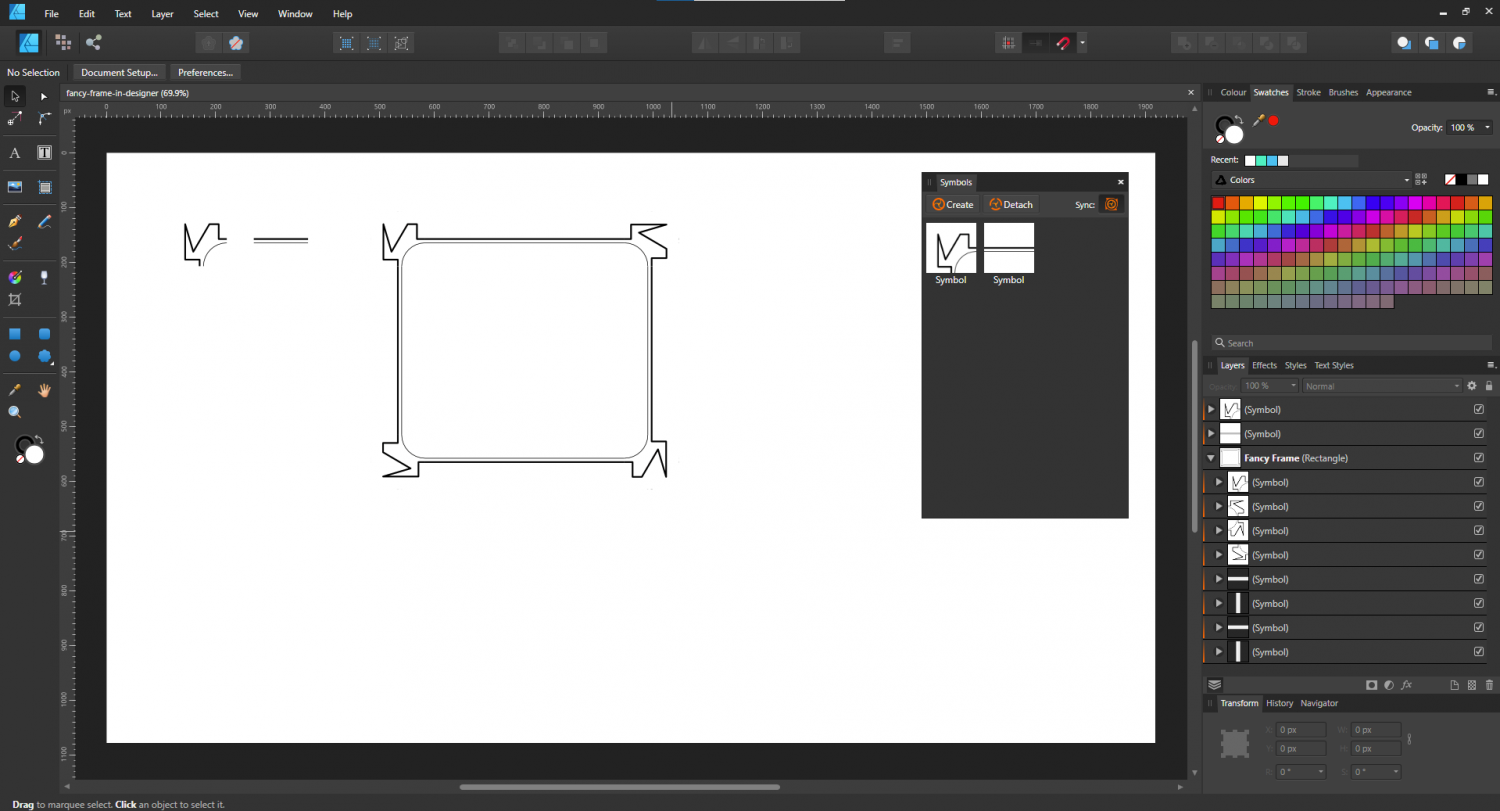This screenshot has height=811, width=1500.
Task: Toggle snapping with the magnet icon
Action: tap(1062, 42)
